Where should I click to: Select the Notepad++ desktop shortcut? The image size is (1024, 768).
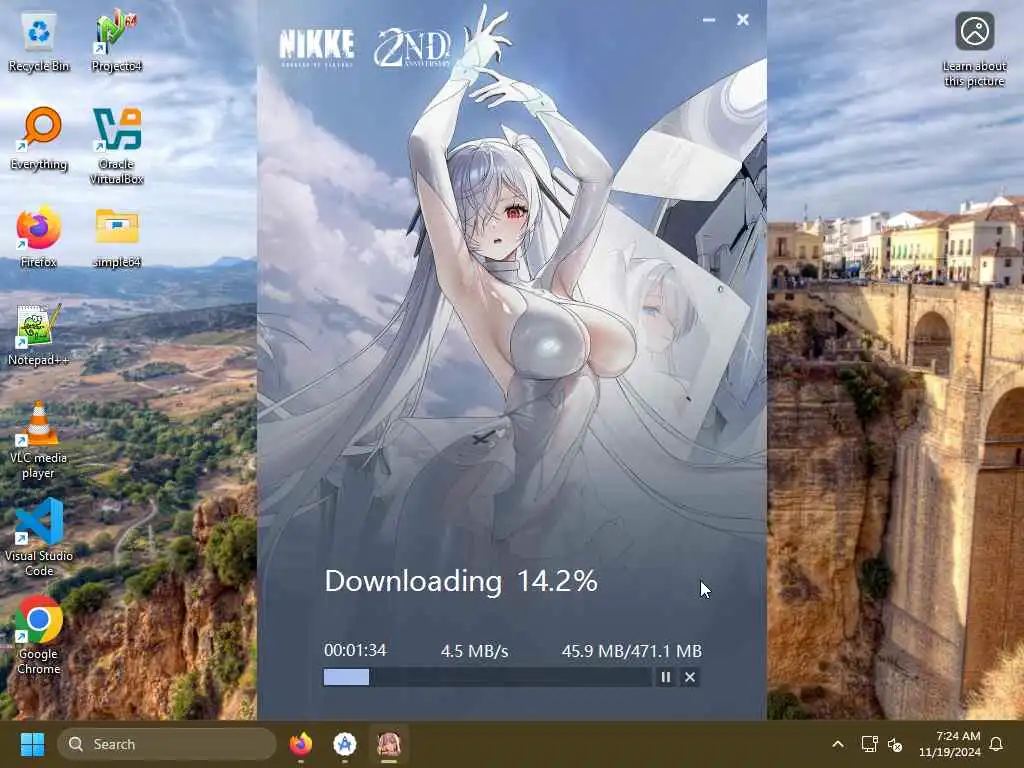coord(38,336)
